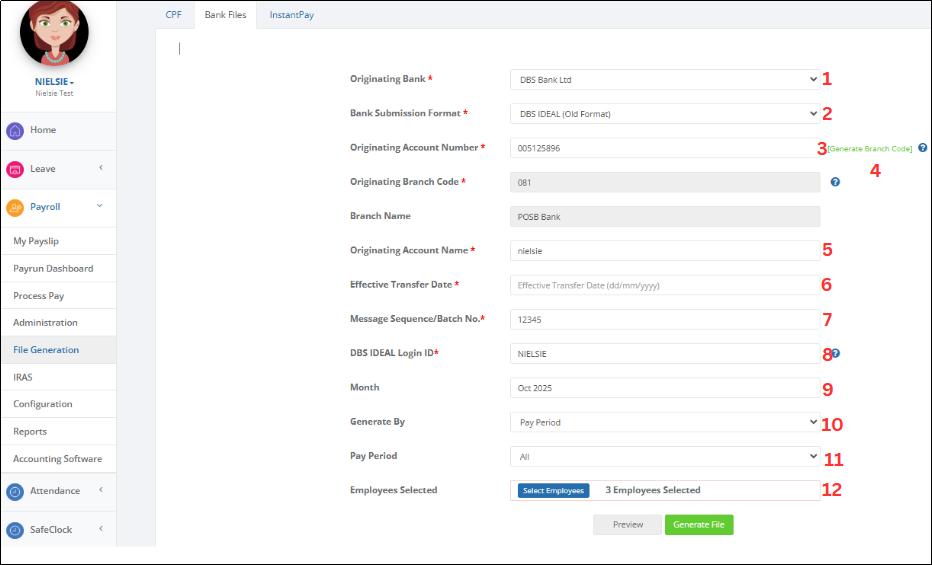
Task: Click the Home sidebar label
Action: point(43,130)
